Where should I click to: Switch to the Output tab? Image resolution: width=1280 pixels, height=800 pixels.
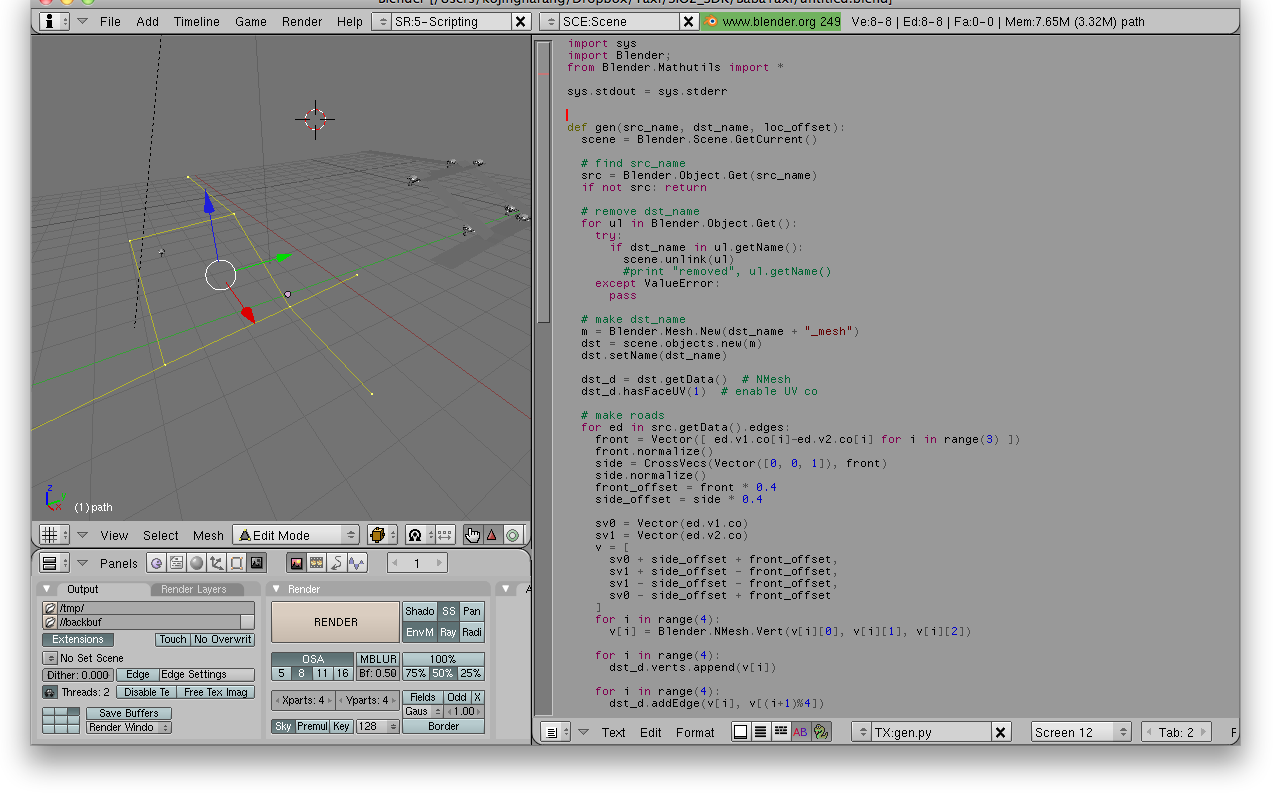(82, 589)
